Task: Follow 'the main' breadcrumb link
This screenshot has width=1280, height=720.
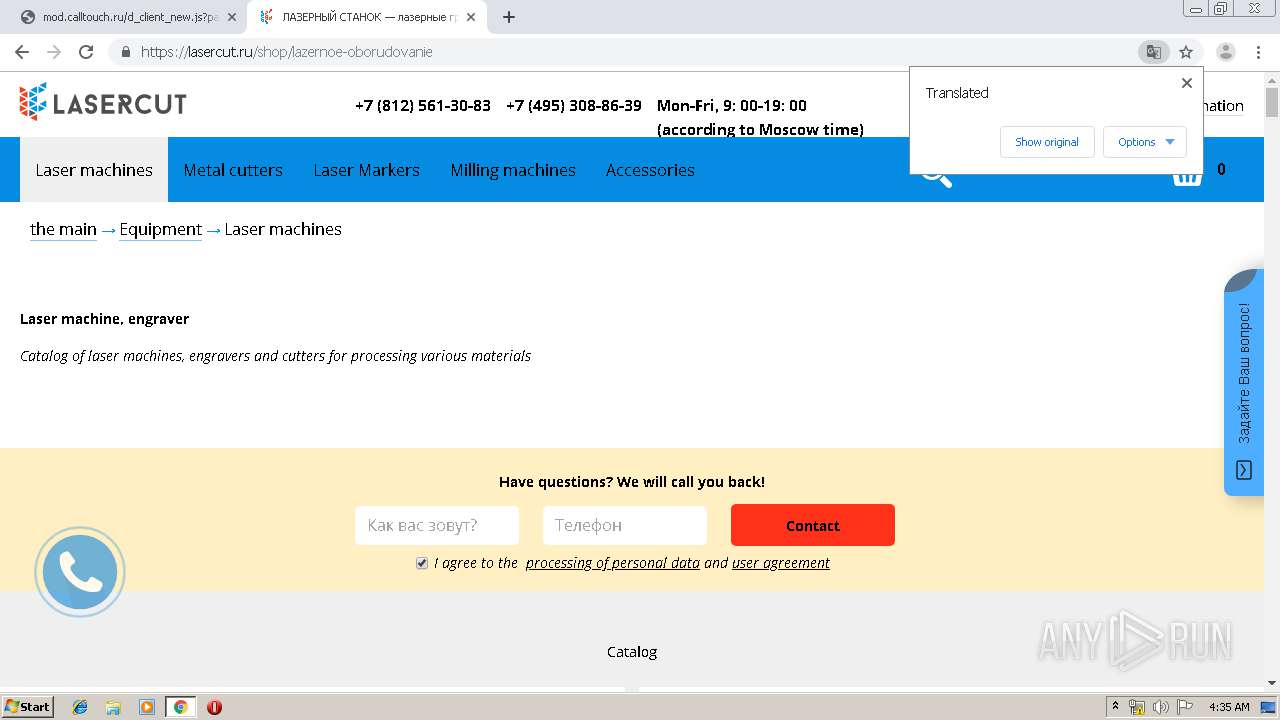Action: (63, 229)
